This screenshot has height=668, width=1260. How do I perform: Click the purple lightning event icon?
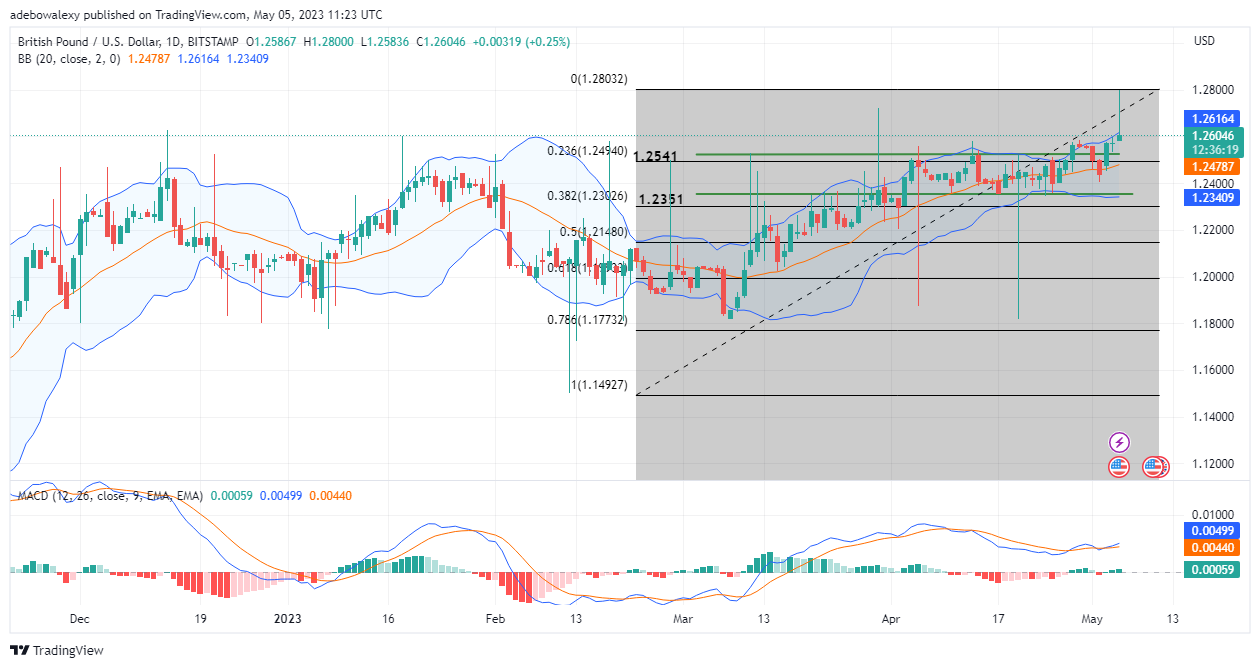click(1119, 442)
